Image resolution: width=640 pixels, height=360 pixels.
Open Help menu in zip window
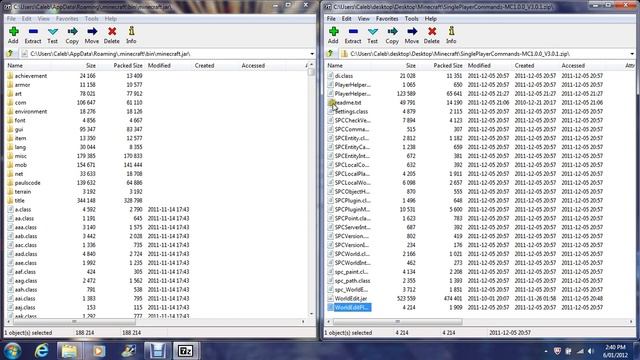point(431,19)
